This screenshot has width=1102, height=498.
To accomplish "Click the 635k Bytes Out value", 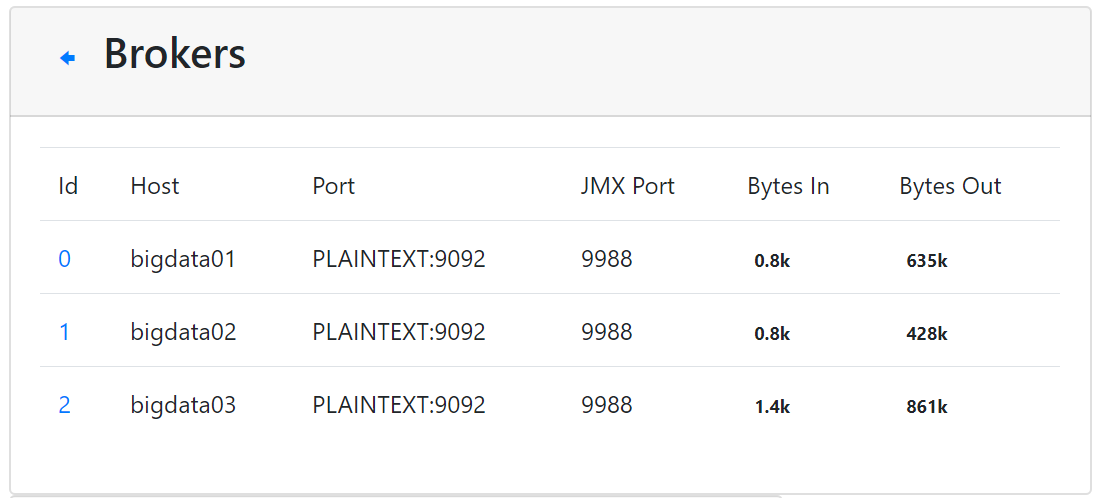I will pyautogui.click(x=927, y=261).
